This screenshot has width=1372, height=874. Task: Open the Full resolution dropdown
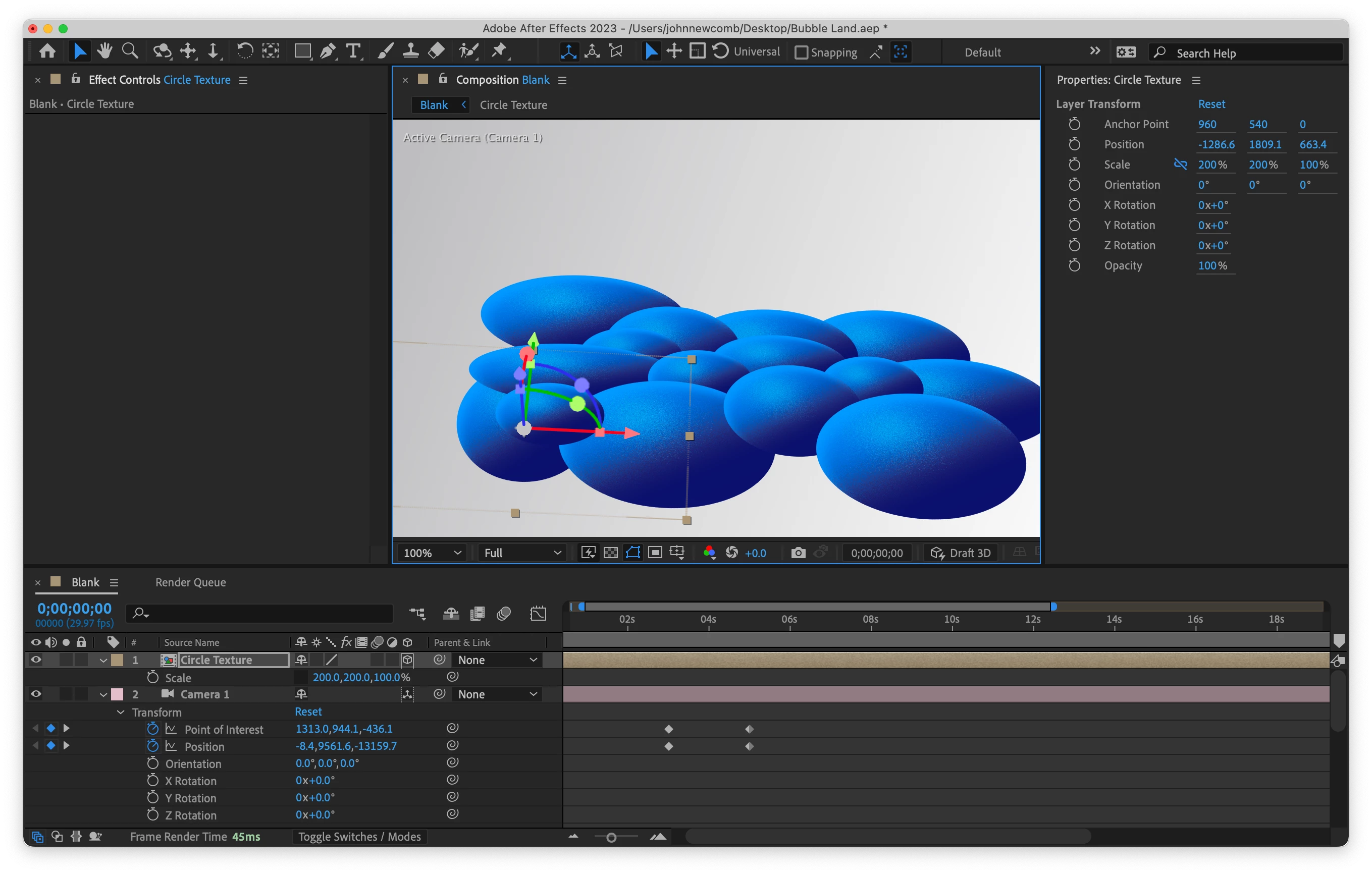click(522, 553)
